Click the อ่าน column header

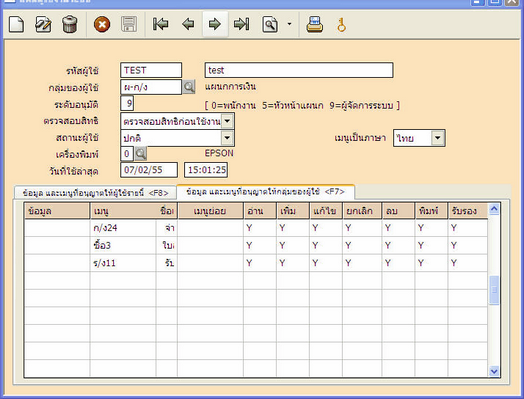[x=260, y=211]
